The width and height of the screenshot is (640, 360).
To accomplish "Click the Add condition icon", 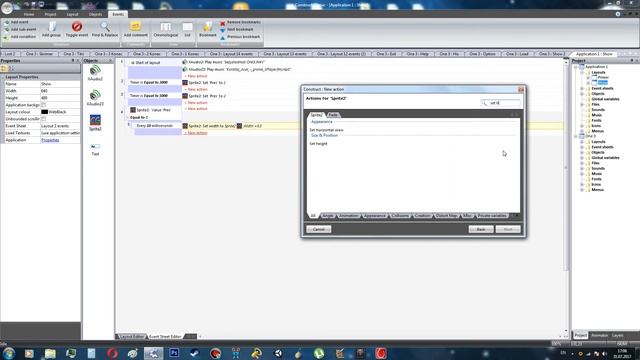I will pyautogui.click(x=7, y=37).
